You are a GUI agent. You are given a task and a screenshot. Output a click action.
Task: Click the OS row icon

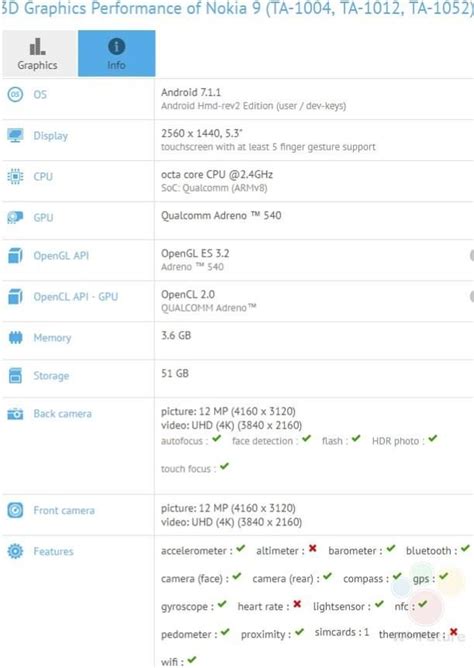pyautogui.click(x=15, y=94)
